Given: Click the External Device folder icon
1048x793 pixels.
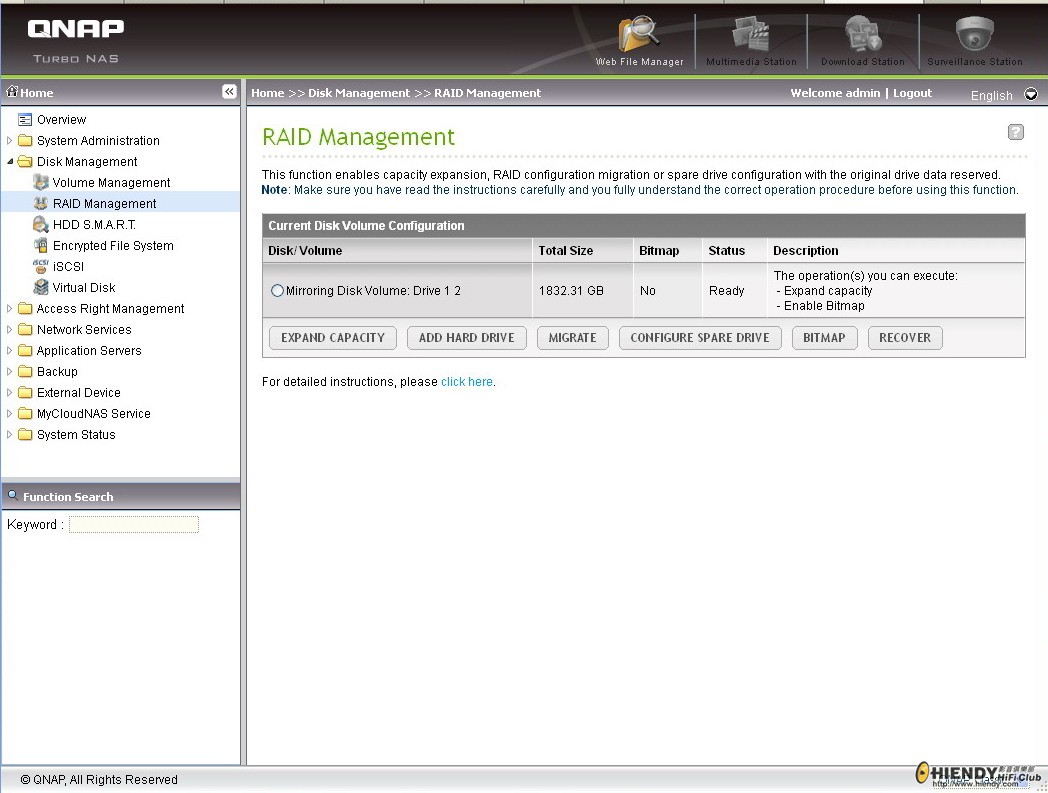Looking at the screenshot, I should pos(25,392).
